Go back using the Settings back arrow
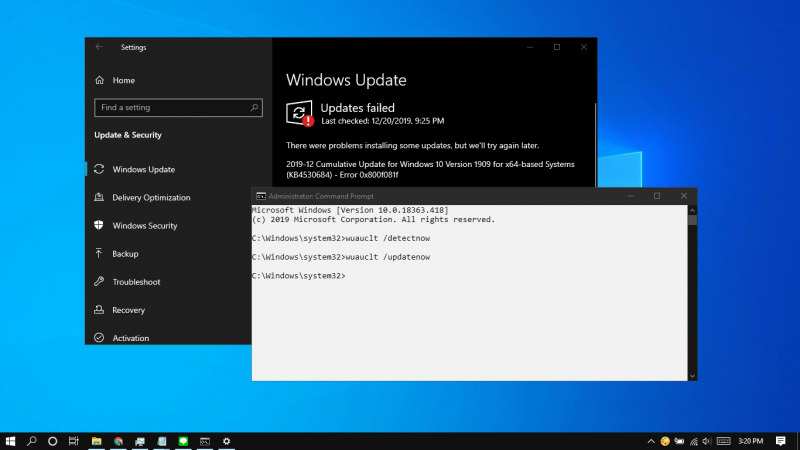Image resolution: width=800 pixels, height=450 pixels. pos(99,47)
